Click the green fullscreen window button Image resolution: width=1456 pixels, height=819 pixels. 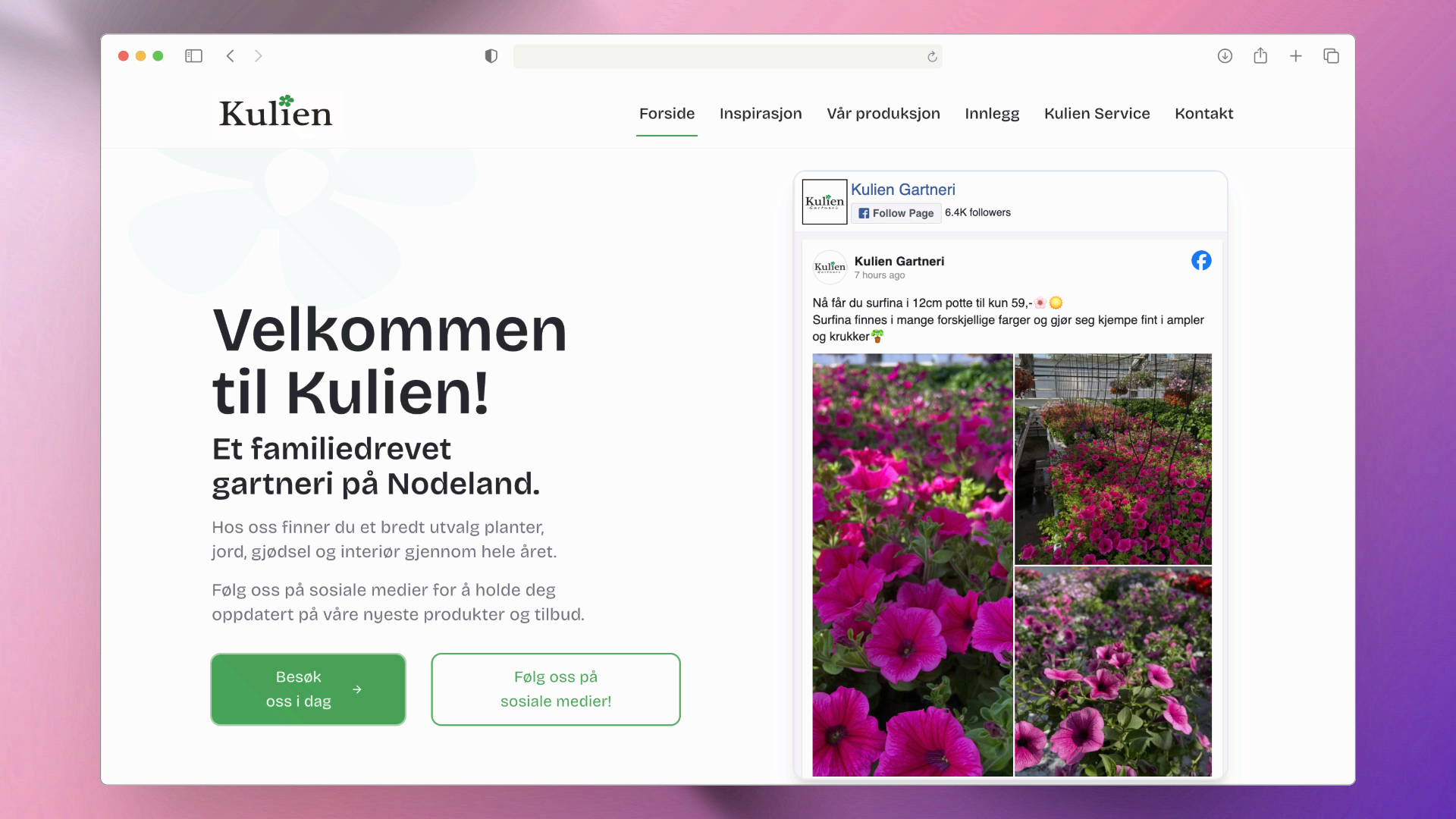click(158, 56)
